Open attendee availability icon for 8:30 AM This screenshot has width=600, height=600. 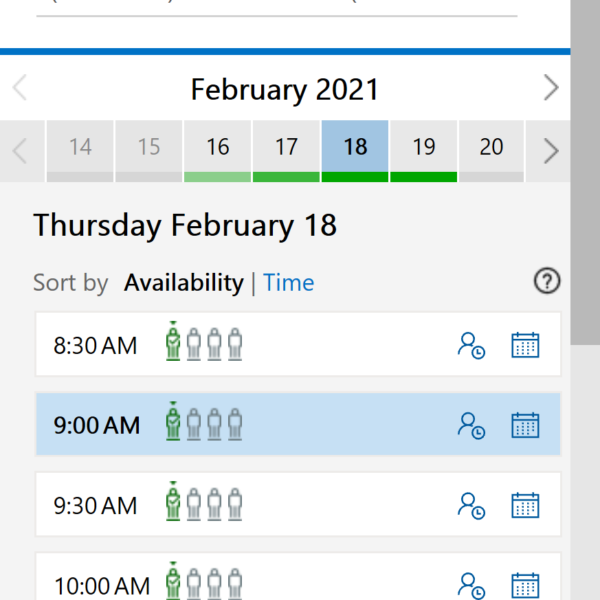tap(471, 346)
